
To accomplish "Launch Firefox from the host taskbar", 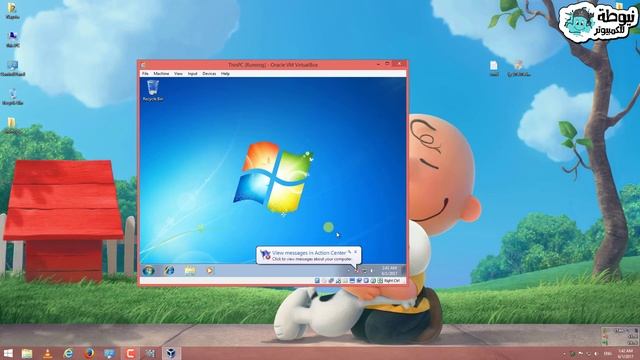I will coord(89,353).
